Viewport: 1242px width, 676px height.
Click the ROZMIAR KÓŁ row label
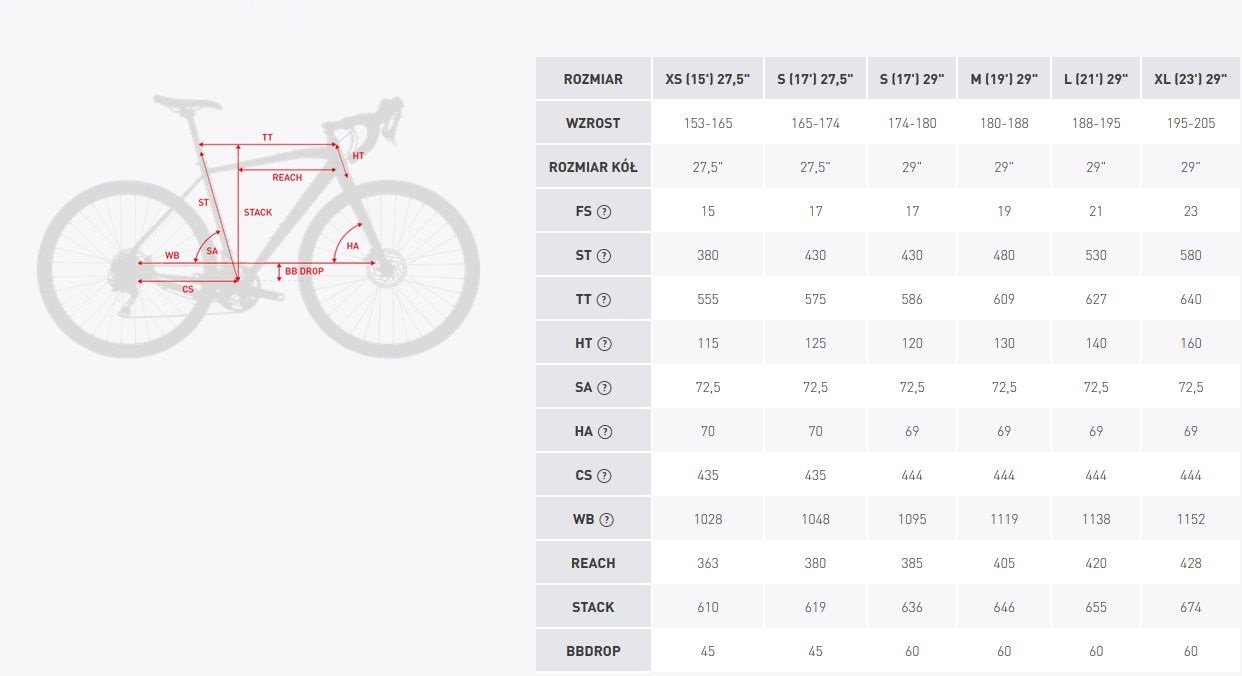[x=593, y=167]
